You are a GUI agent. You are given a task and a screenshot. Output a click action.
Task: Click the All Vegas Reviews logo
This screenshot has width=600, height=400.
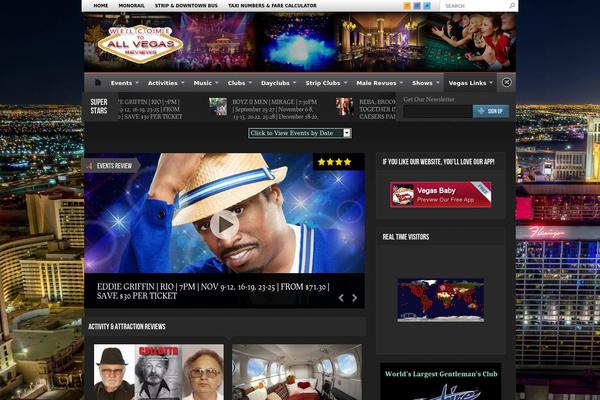click(x=140, y=43)
